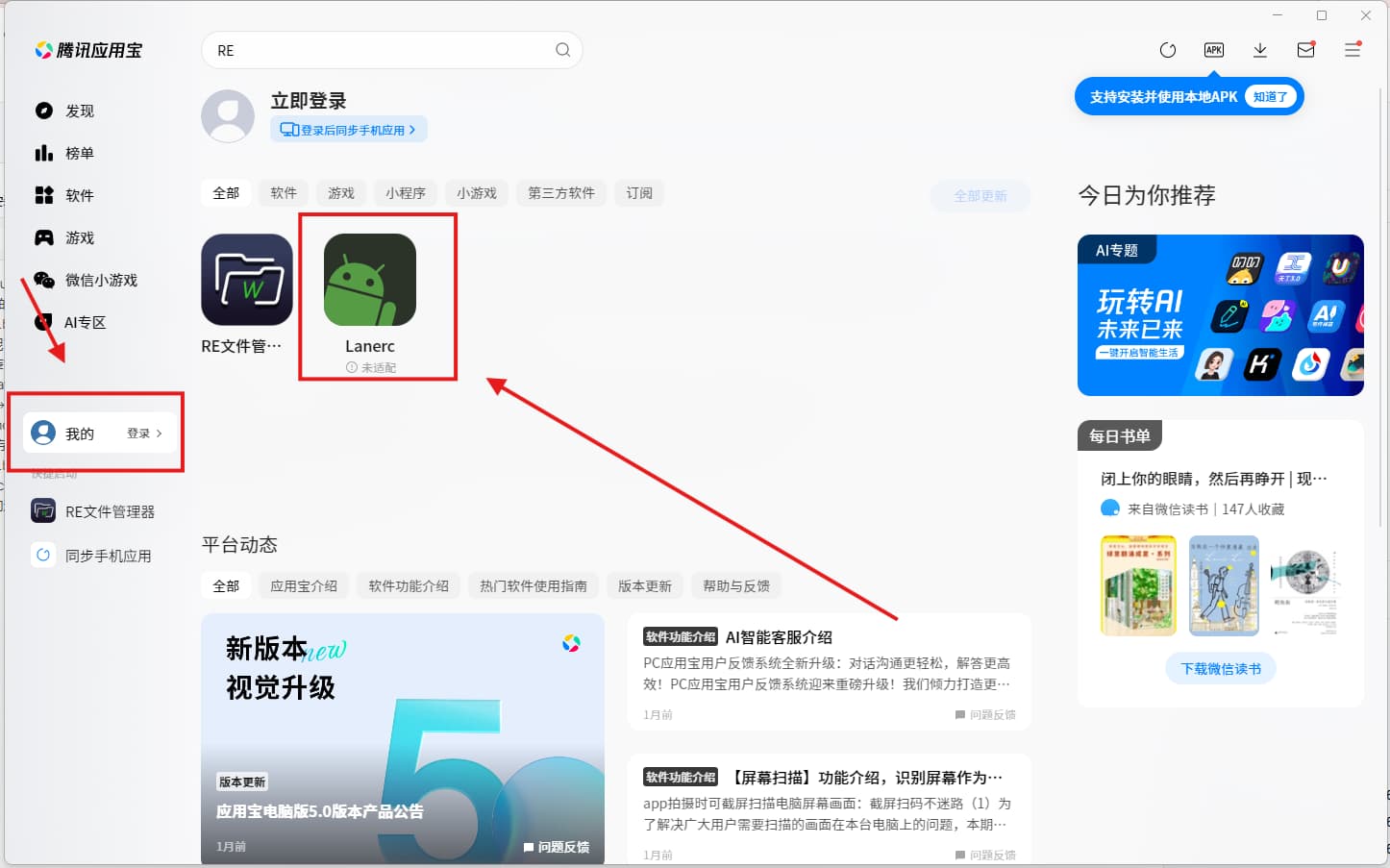Click 来自微信读书 | 147人收藏 text
The height and width of the screenshot is (868, 1390).
(x=1205, y=509)
